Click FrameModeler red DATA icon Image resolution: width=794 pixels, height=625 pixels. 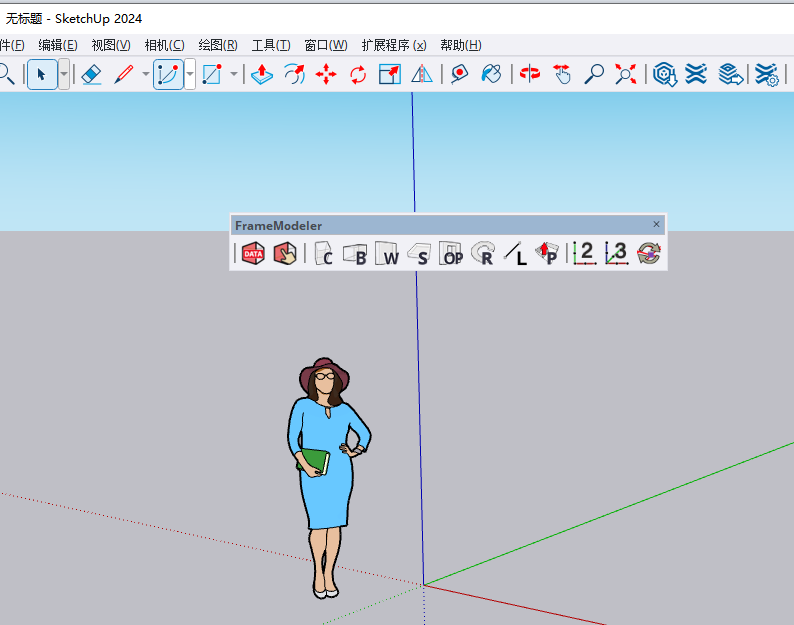253,253
